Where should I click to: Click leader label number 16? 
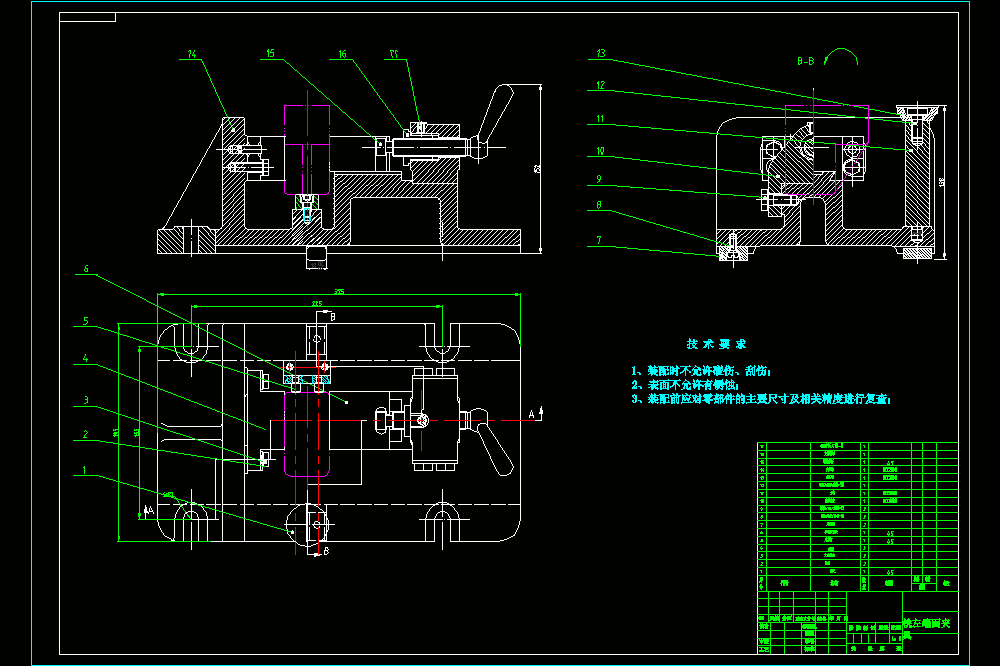(x=342, y=54)
